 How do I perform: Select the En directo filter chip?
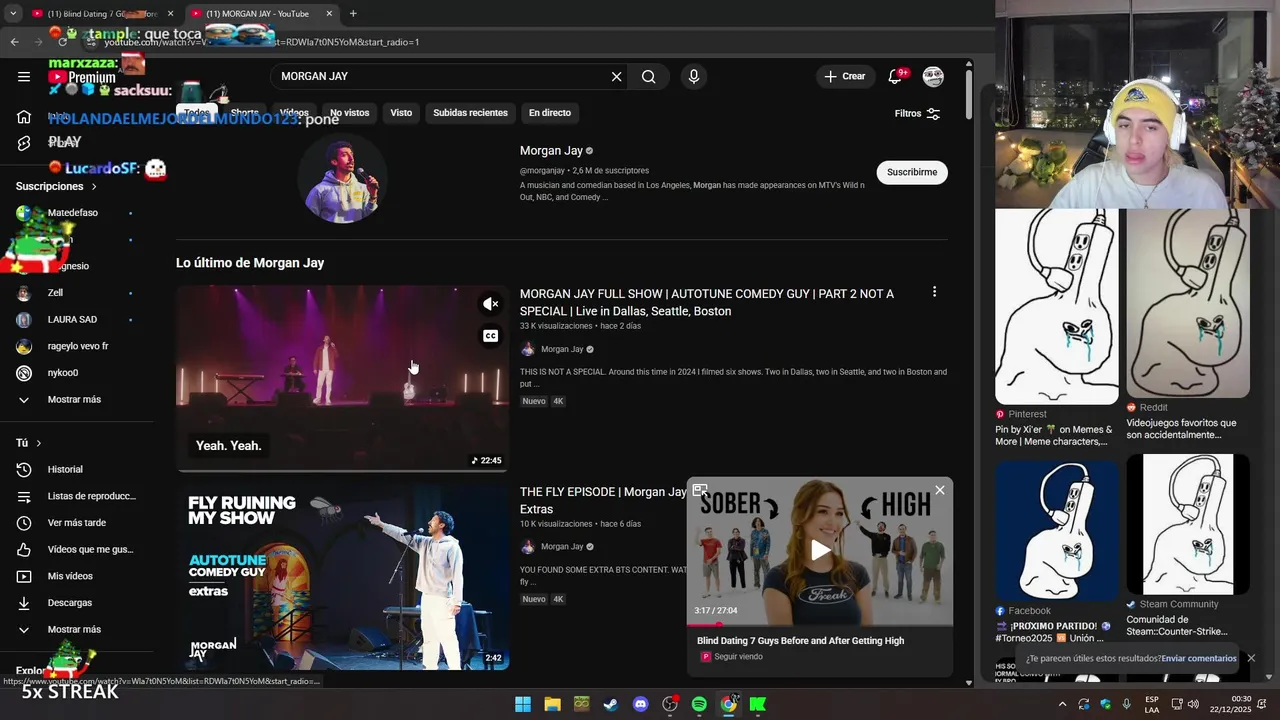click(x=550, y=113)
